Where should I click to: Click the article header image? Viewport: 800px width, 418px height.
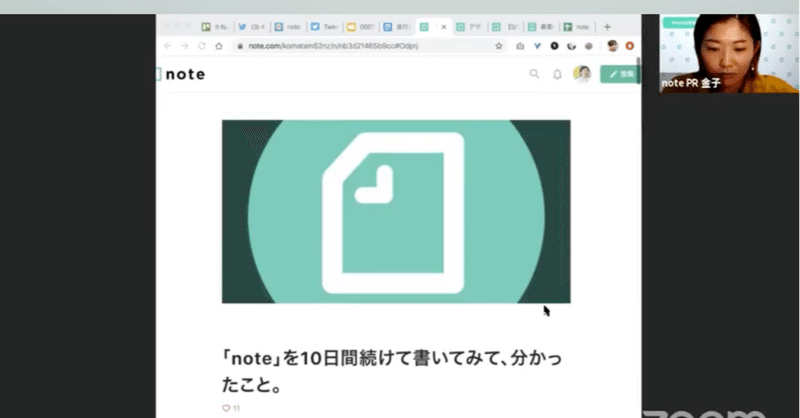point(396,211)
